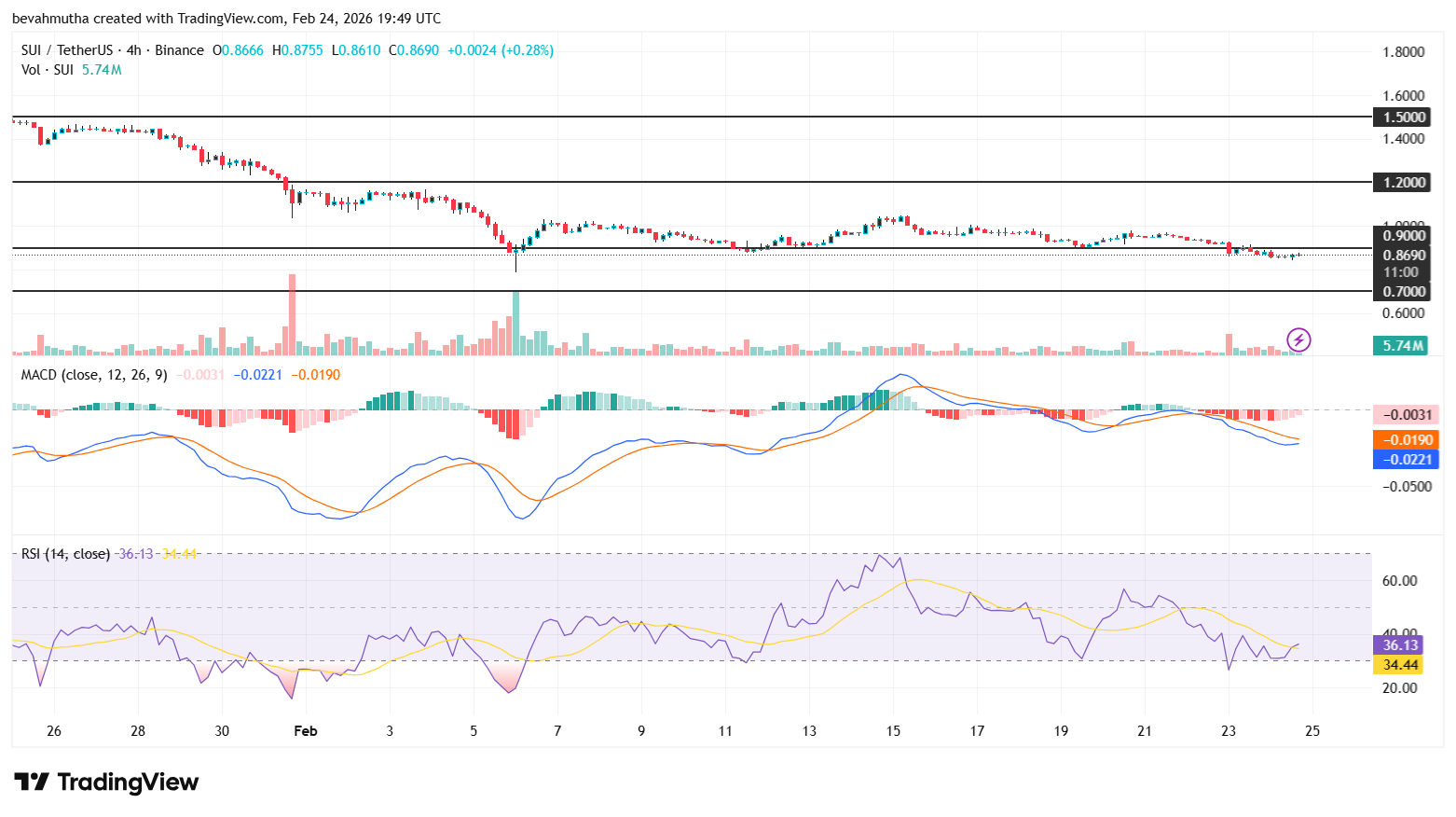
Task: Click the Feb label on the date axis
Action: [x=305, y=731]
